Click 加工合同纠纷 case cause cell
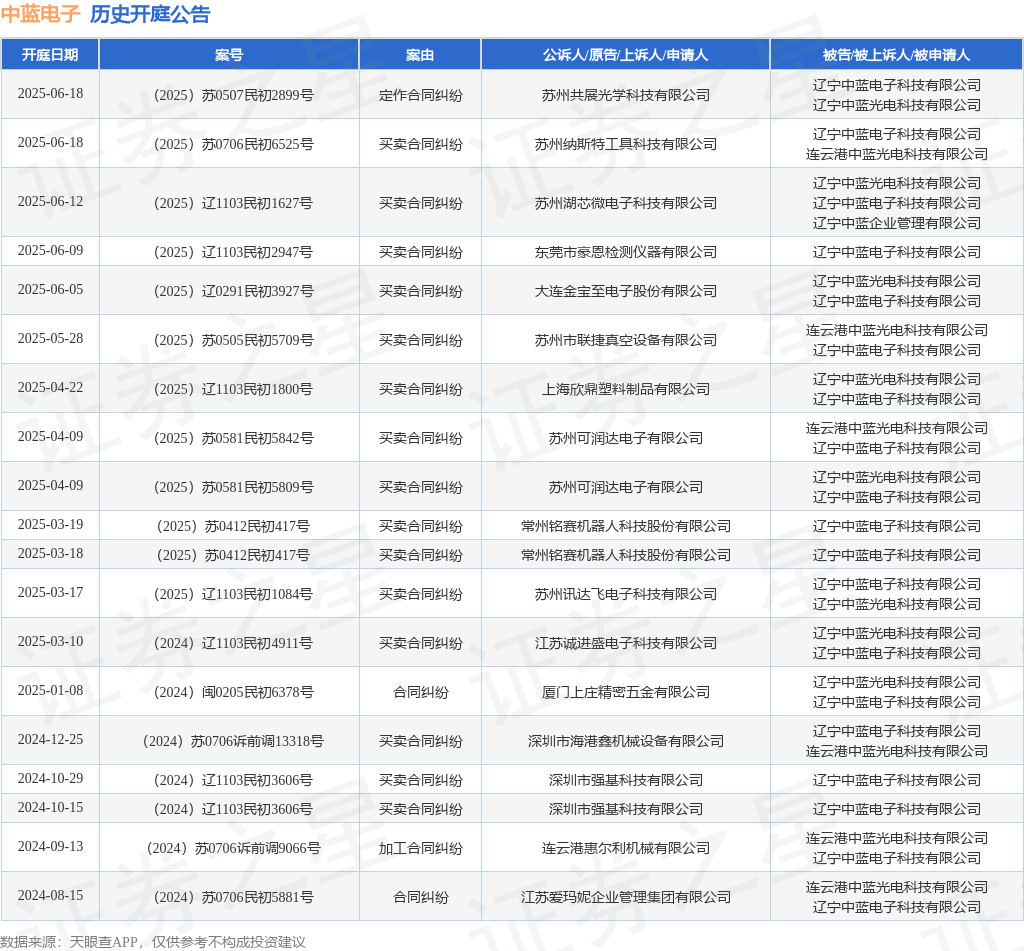The height and width of the screenshot is (951, 1024). [420, 848]
